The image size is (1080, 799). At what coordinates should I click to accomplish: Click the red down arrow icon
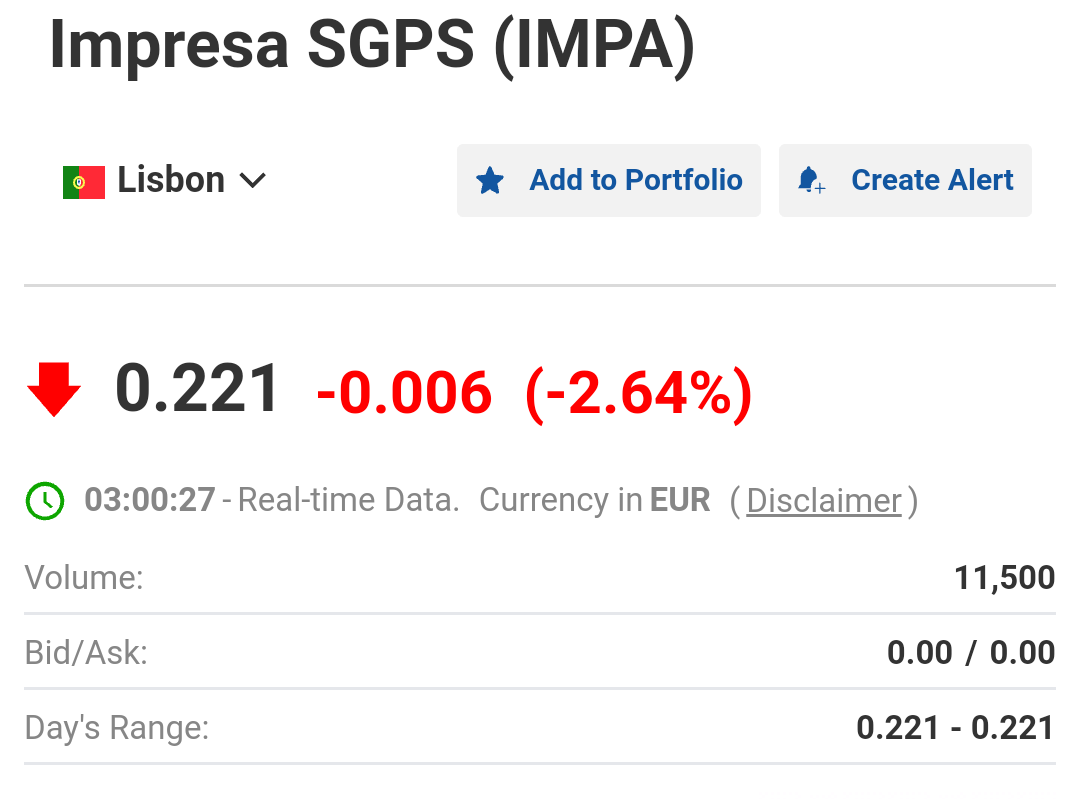[54, 389]
